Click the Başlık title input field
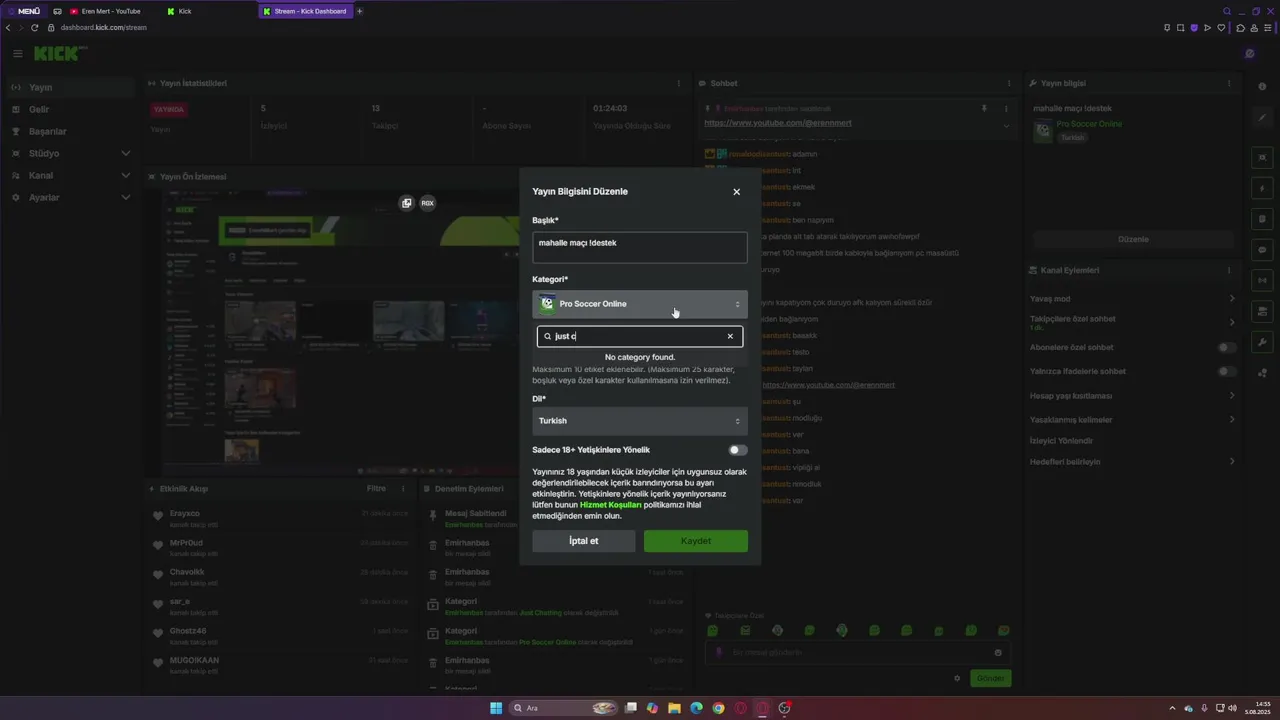 coord(639,247)
